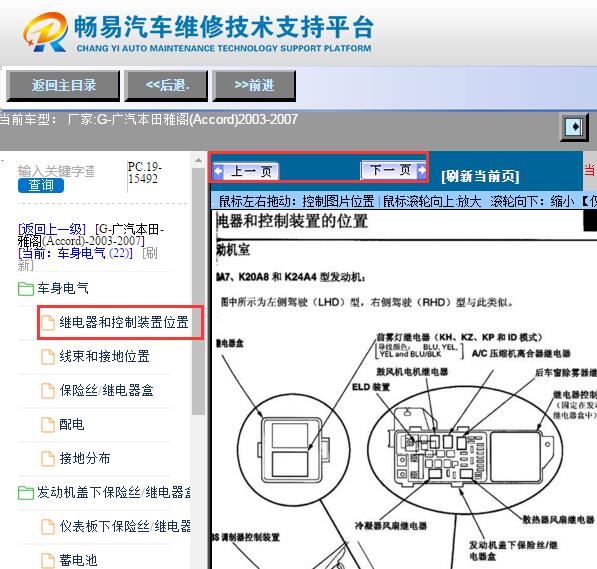Open 配电 document
Screen dimensions: 597x569
click(72, 424)
